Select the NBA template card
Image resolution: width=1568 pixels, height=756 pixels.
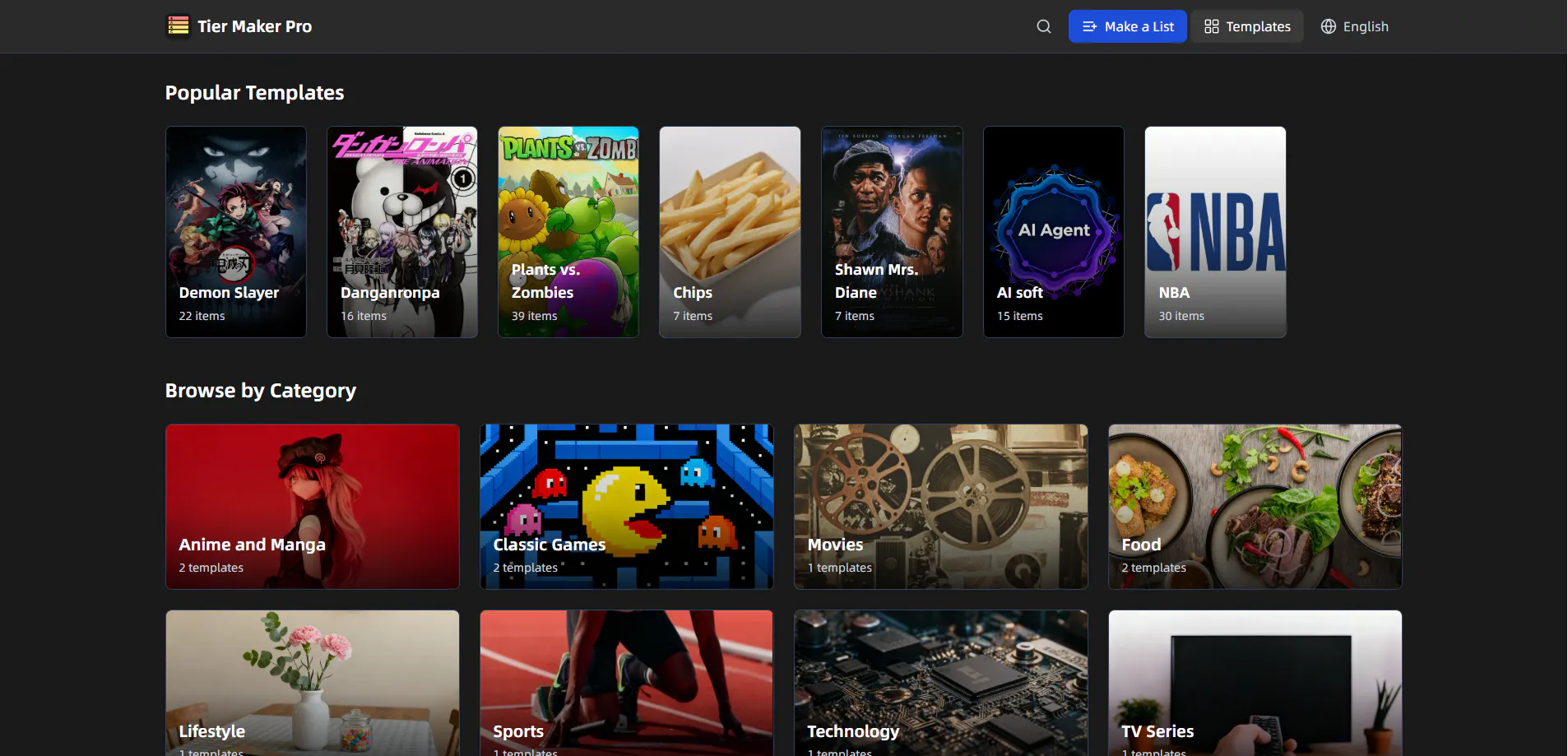(x=1215, y=232)
